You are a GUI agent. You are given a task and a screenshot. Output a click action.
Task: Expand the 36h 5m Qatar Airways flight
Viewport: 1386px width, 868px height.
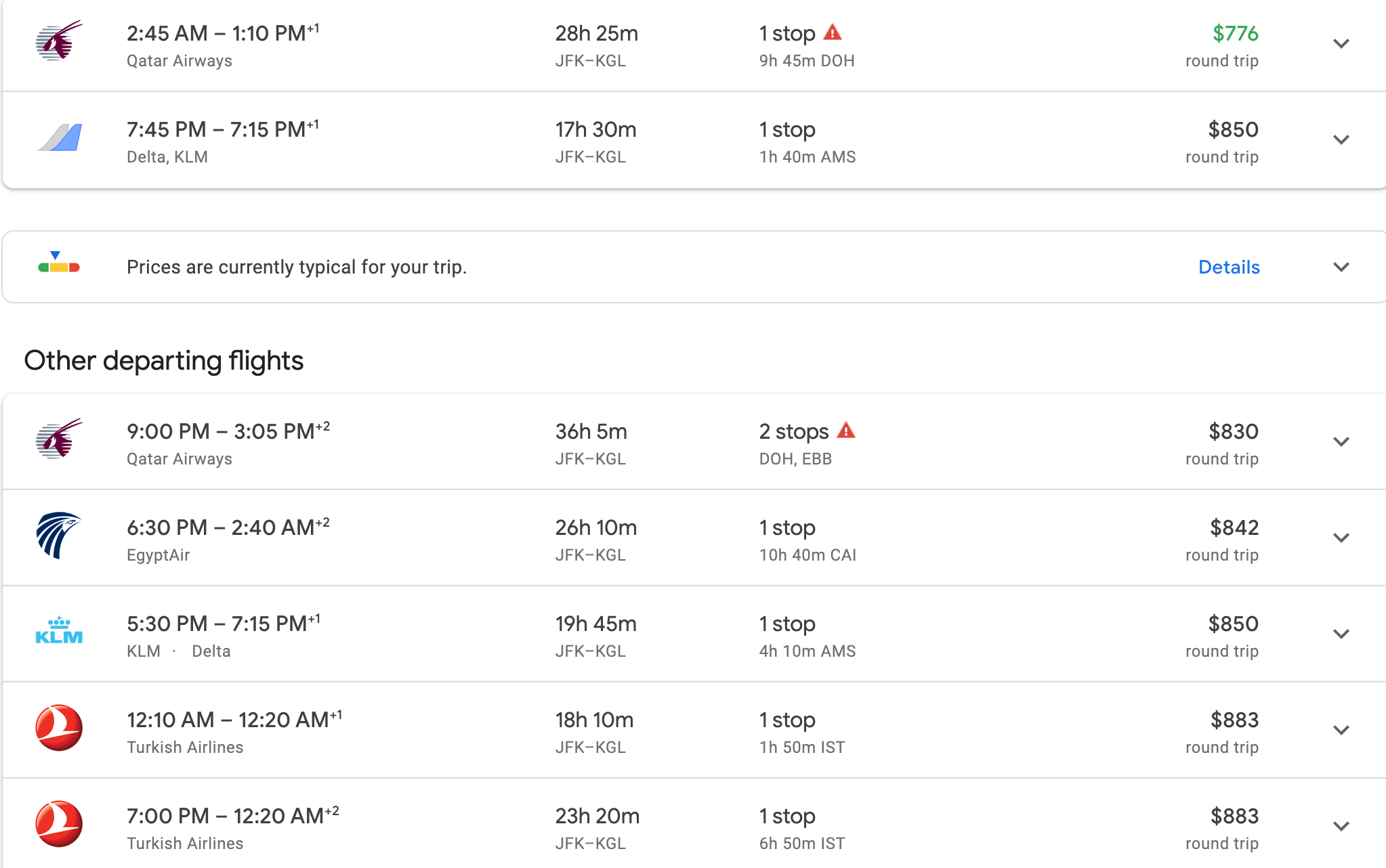(1341, 442)
